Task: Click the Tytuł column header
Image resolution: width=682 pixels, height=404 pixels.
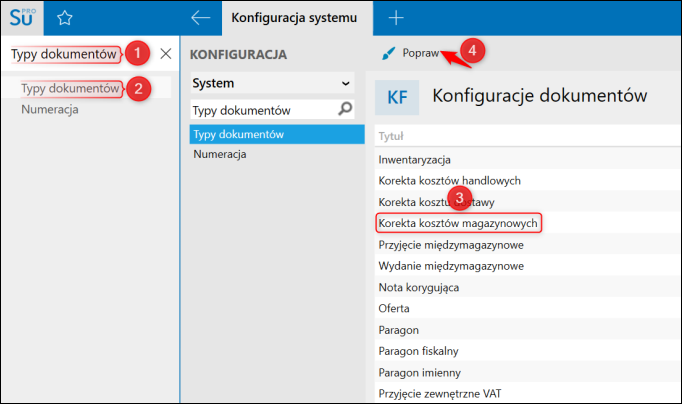Action: coord(391,136)
